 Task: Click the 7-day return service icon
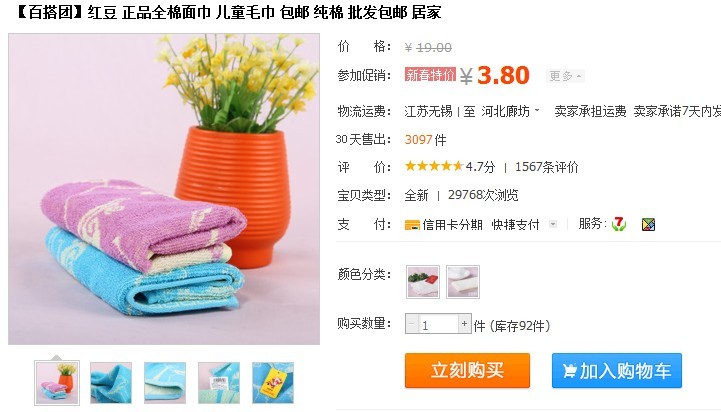[x=619, y=224]
